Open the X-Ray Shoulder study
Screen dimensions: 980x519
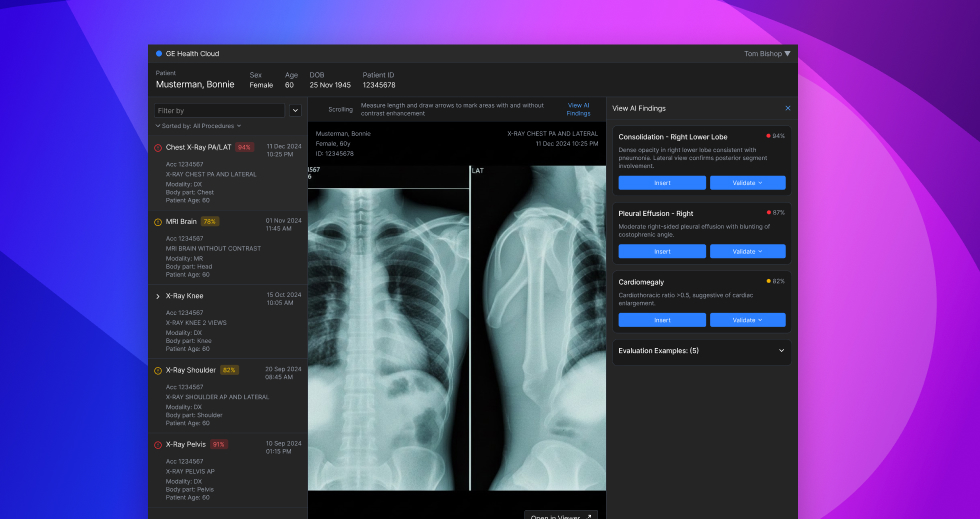pyautogui.click(x=191, y=370)
